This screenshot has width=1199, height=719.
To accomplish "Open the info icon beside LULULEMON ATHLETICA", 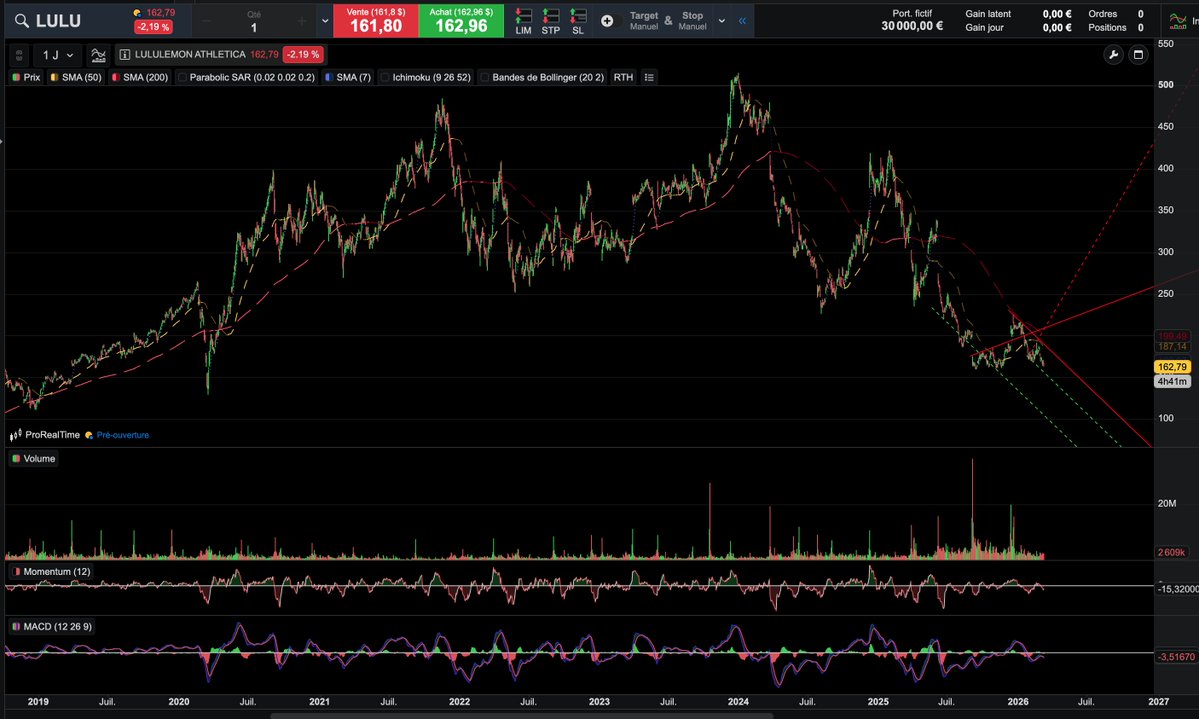I will (125, 54).
